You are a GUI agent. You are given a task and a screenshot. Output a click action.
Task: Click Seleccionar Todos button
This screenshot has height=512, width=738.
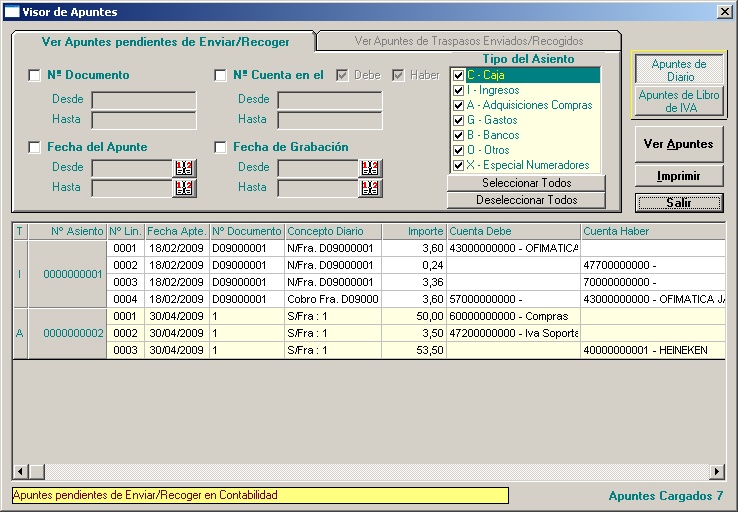(x=526, y=183)
